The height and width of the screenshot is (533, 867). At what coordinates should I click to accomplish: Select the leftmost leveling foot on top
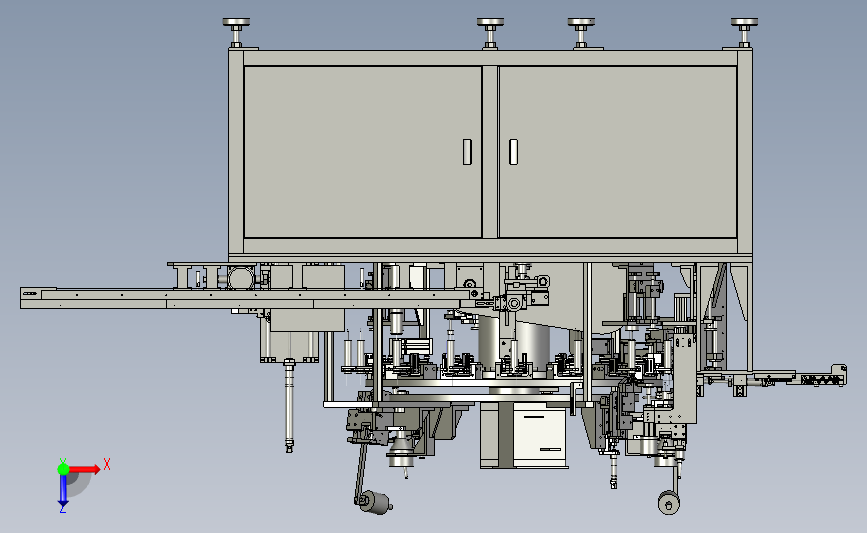point(236,33)
